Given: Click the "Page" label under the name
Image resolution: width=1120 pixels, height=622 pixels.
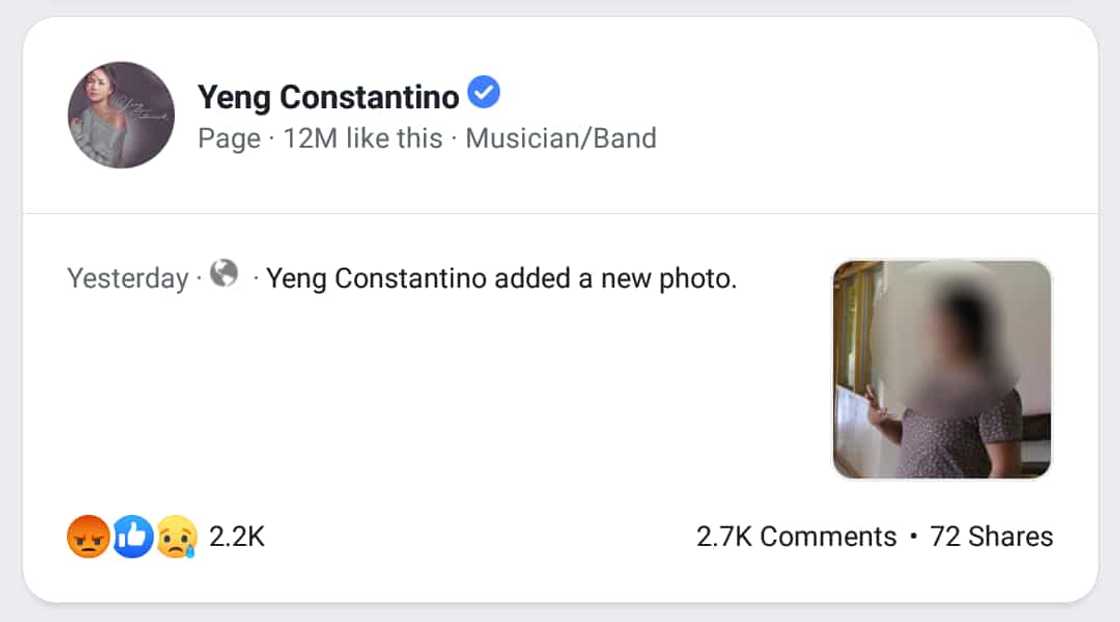Looking at the screenshot, I should [x=229, y=138].
